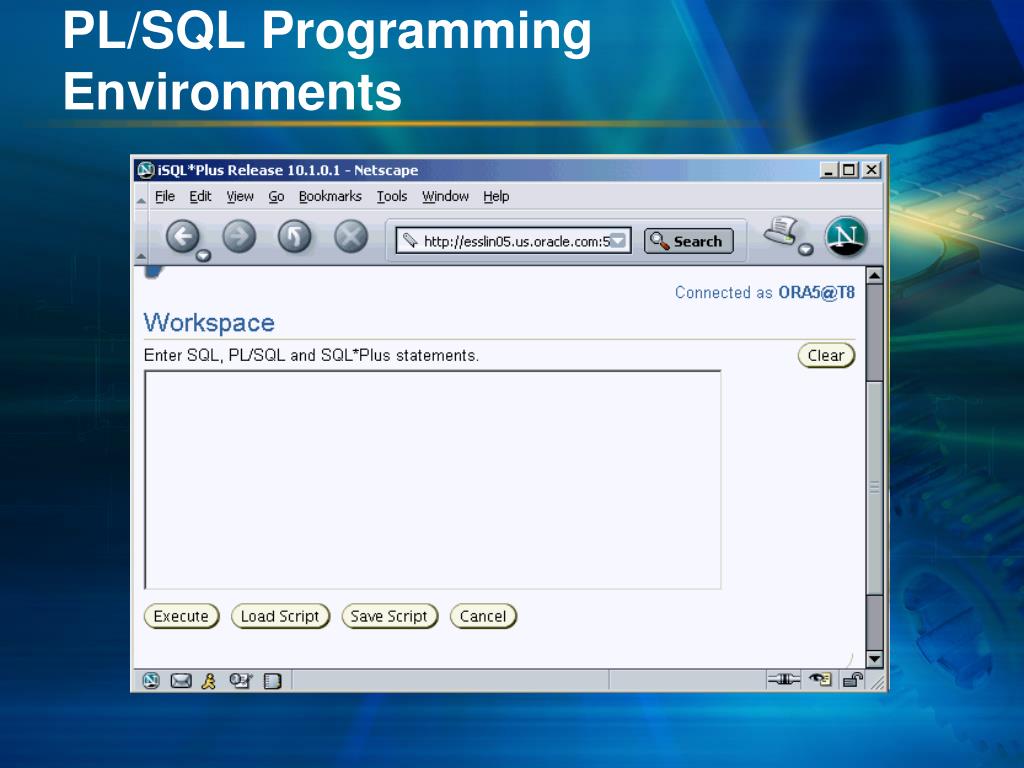Click the popup/cookie eye icon in status bar

820,680
